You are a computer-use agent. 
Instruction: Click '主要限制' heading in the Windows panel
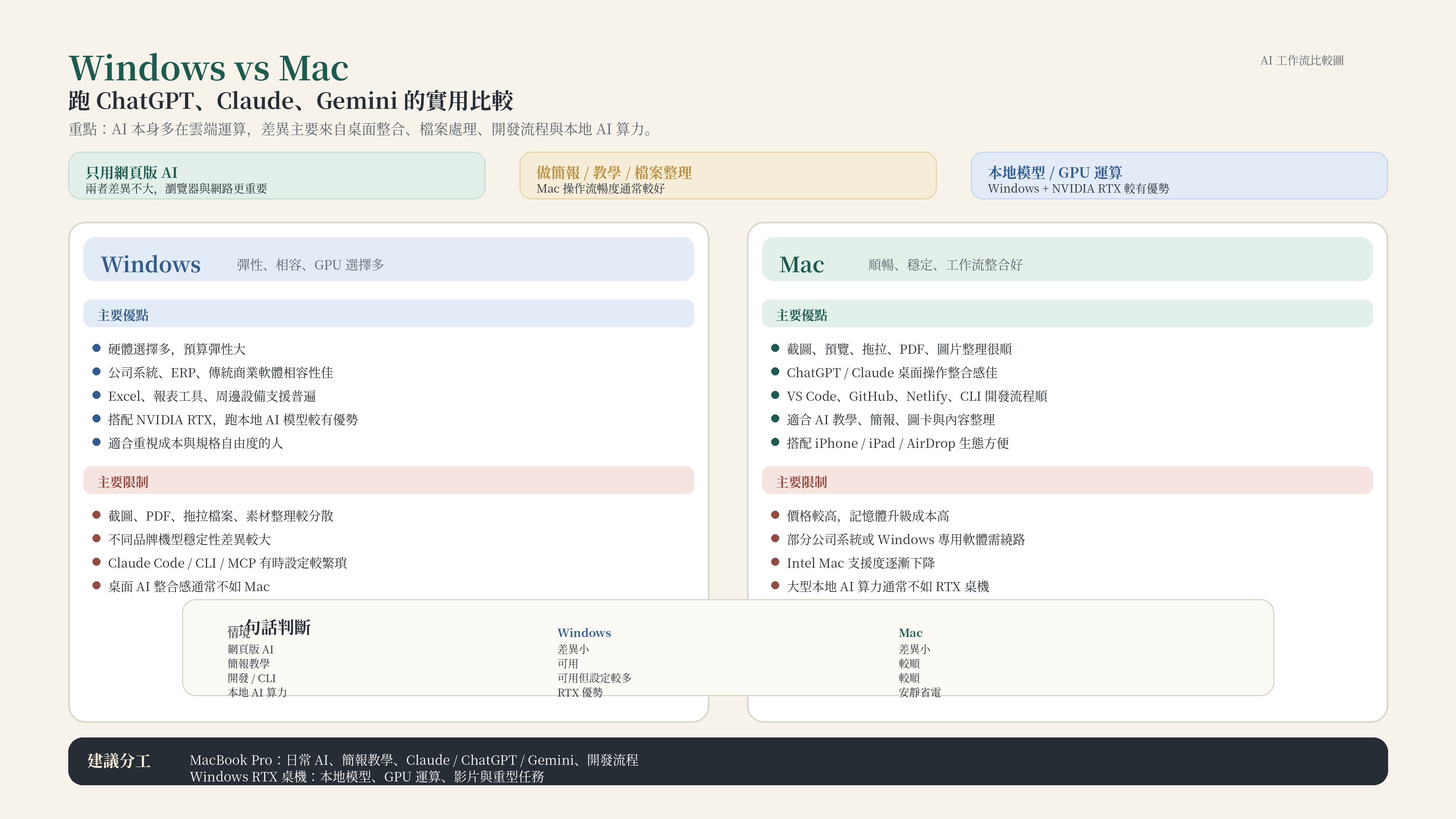click(122, 482)
